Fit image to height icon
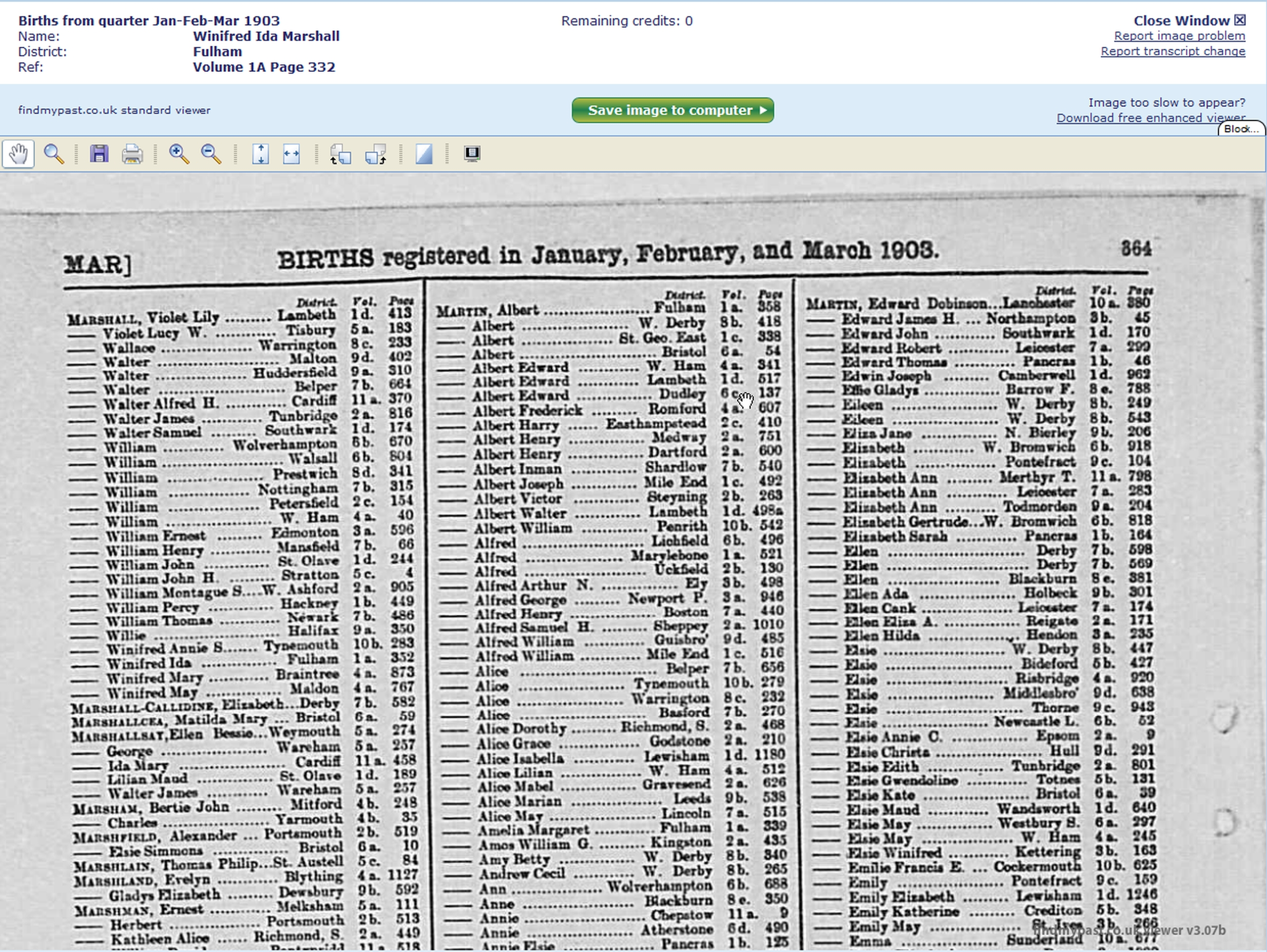The width and height of the screenshot is (1267, 952). (261, 154)
